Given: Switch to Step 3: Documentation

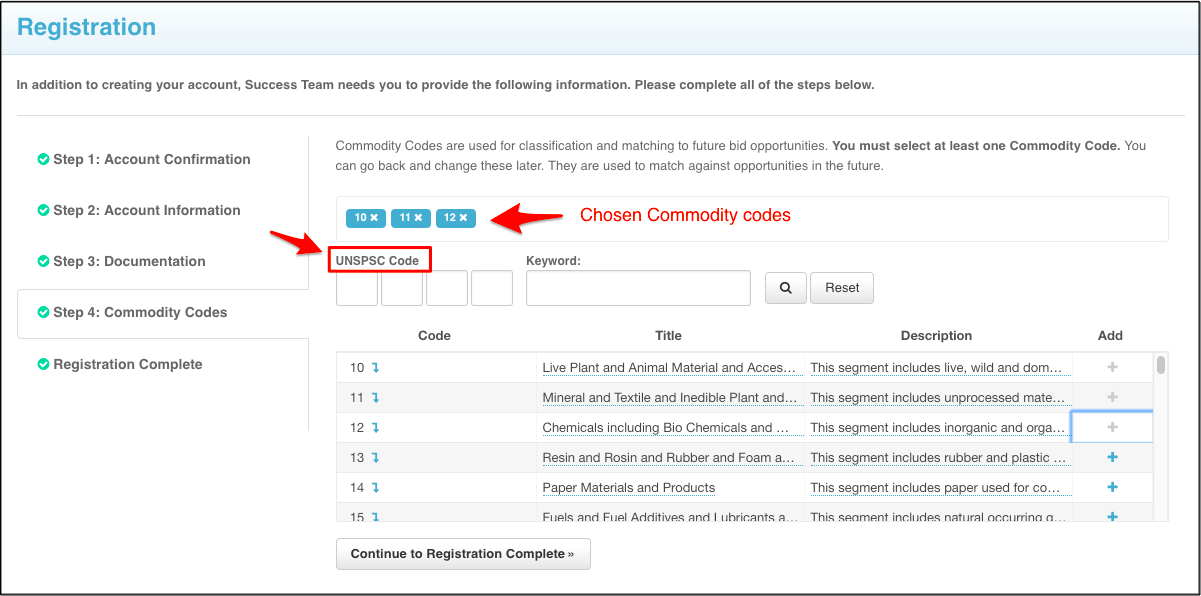Looking at the screenshot, I should (x=129, y=261).
